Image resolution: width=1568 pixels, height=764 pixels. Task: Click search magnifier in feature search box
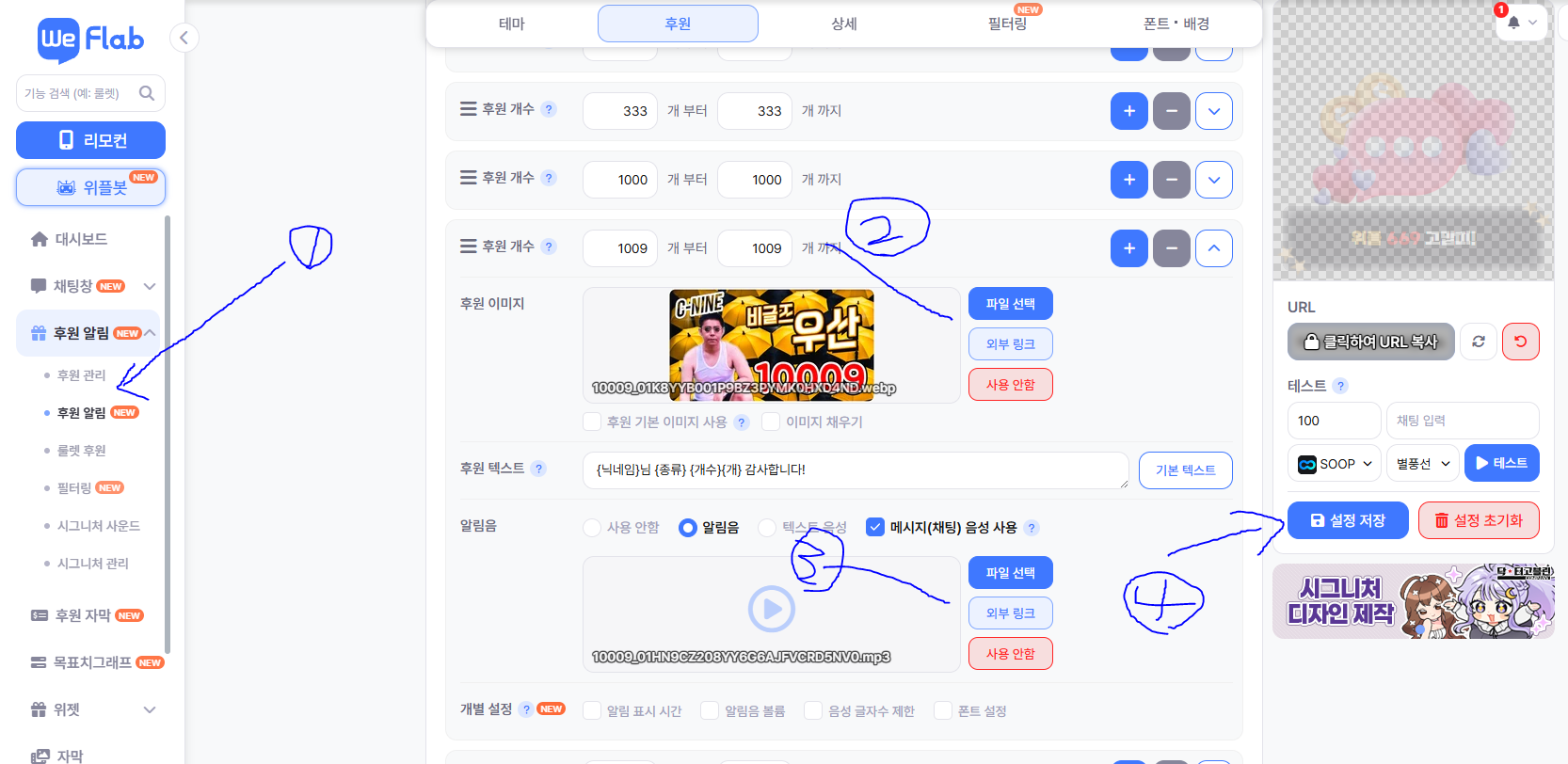(147, 93)
